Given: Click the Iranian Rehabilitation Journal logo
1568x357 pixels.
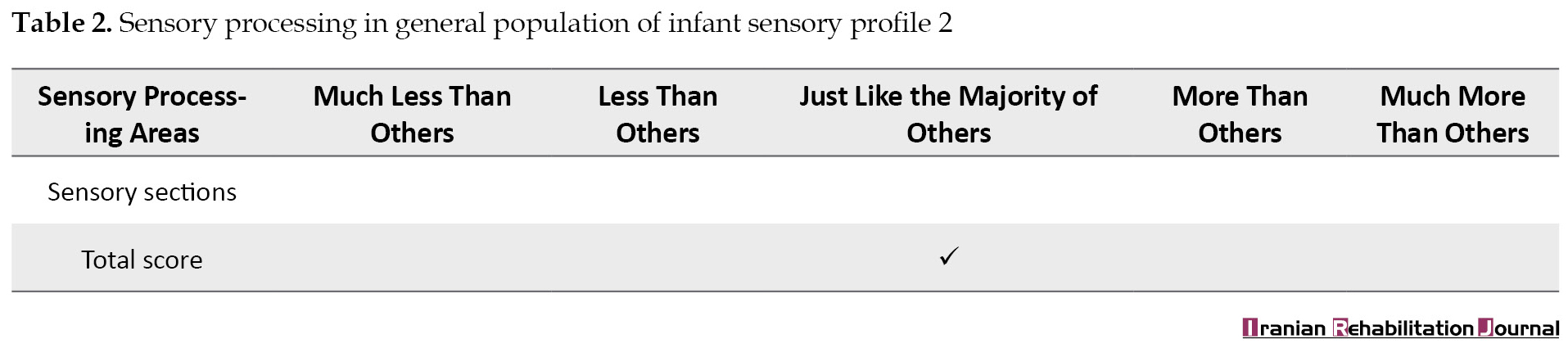Looking at the screenshot, I should 1400,328.
